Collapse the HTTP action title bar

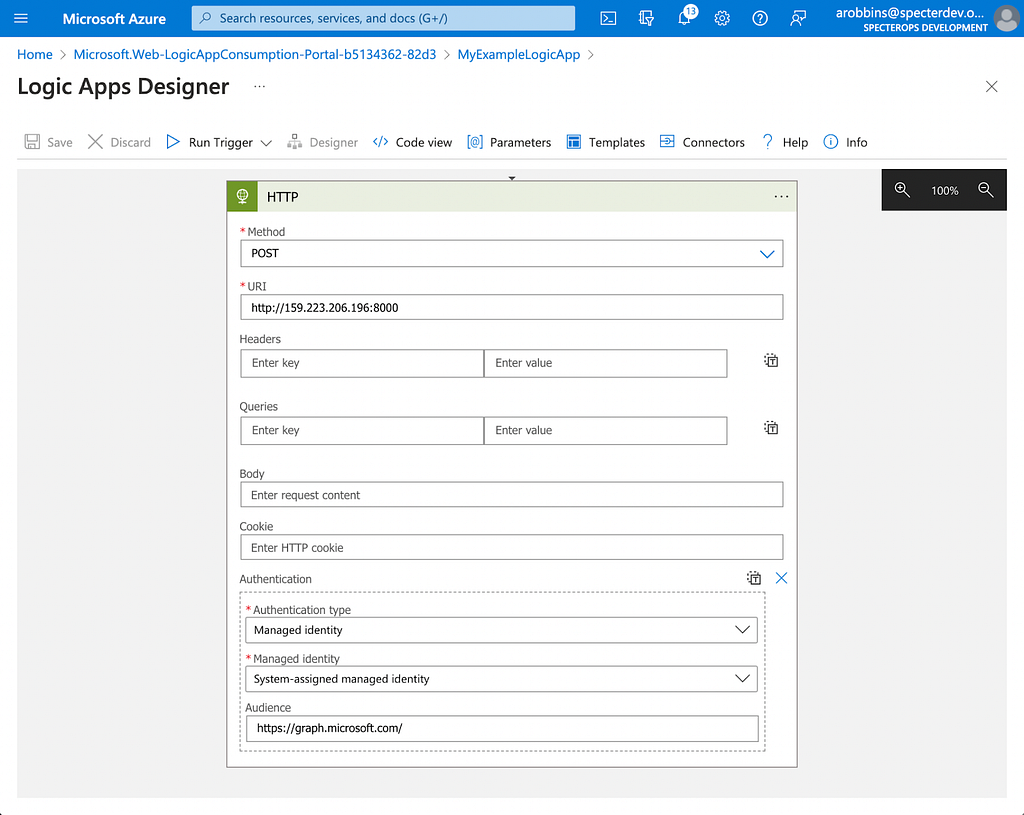pos(511,197)
